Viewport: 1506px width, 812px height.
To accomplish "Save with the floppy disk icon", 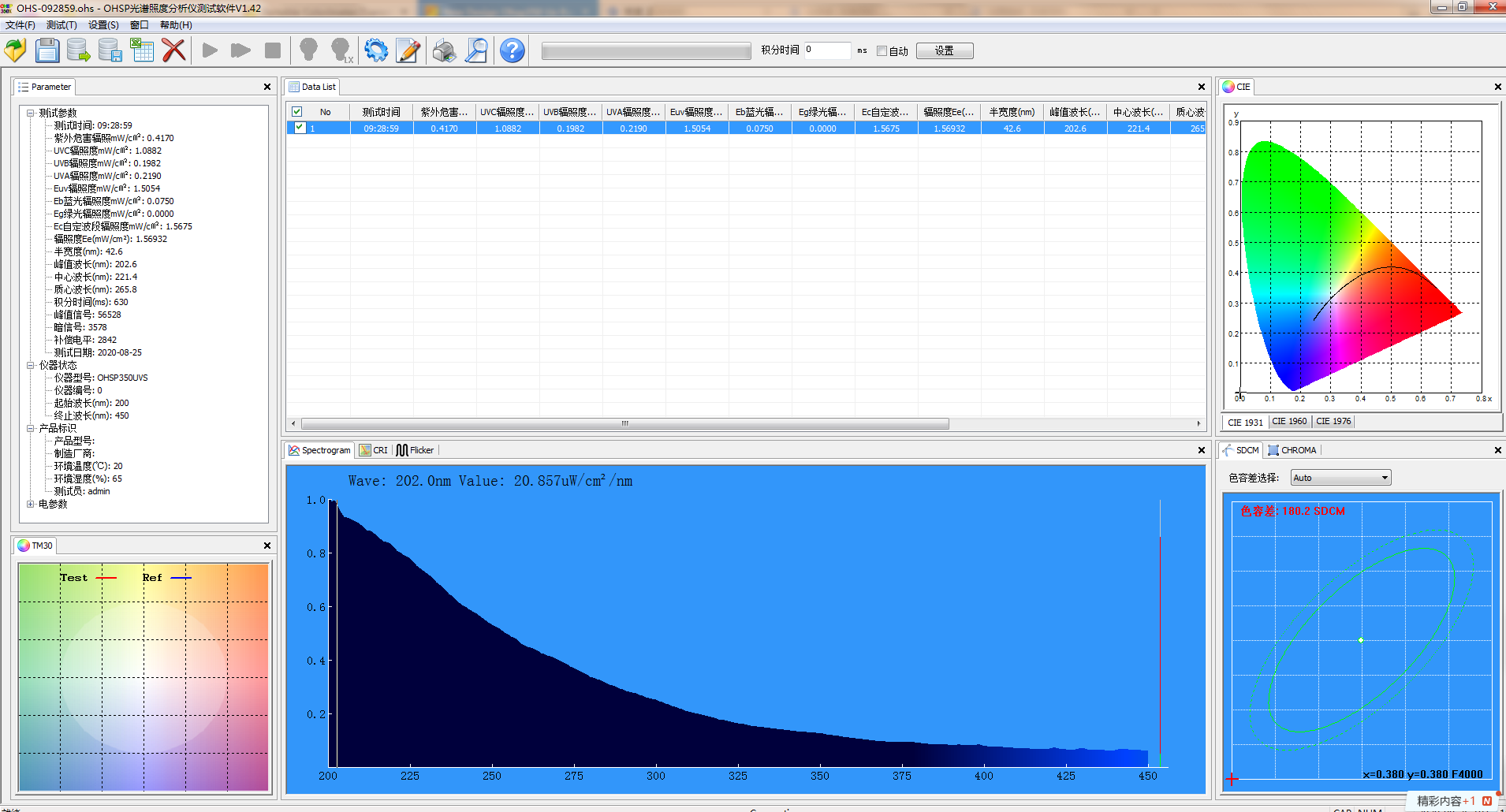I will (x=47, y=50).
